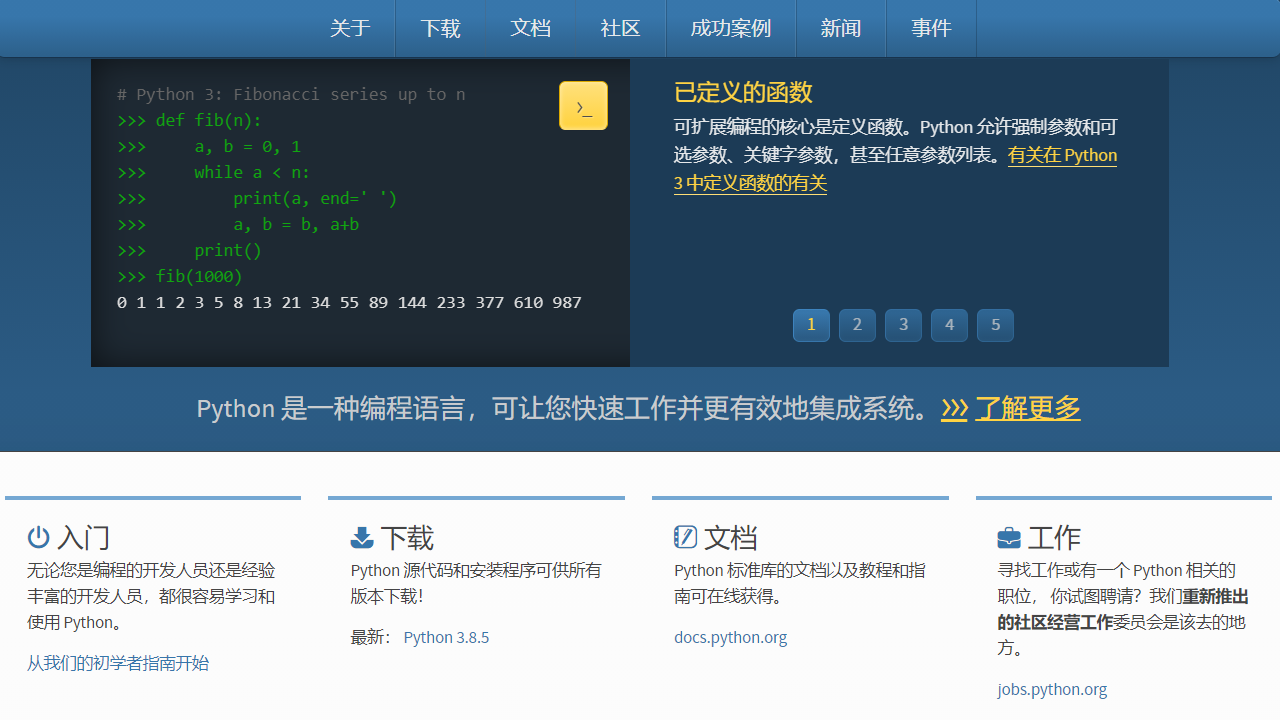Screen dimensions: 1280x720
Task: Click the 工作 section heading text
Action: pos(1054,538)
